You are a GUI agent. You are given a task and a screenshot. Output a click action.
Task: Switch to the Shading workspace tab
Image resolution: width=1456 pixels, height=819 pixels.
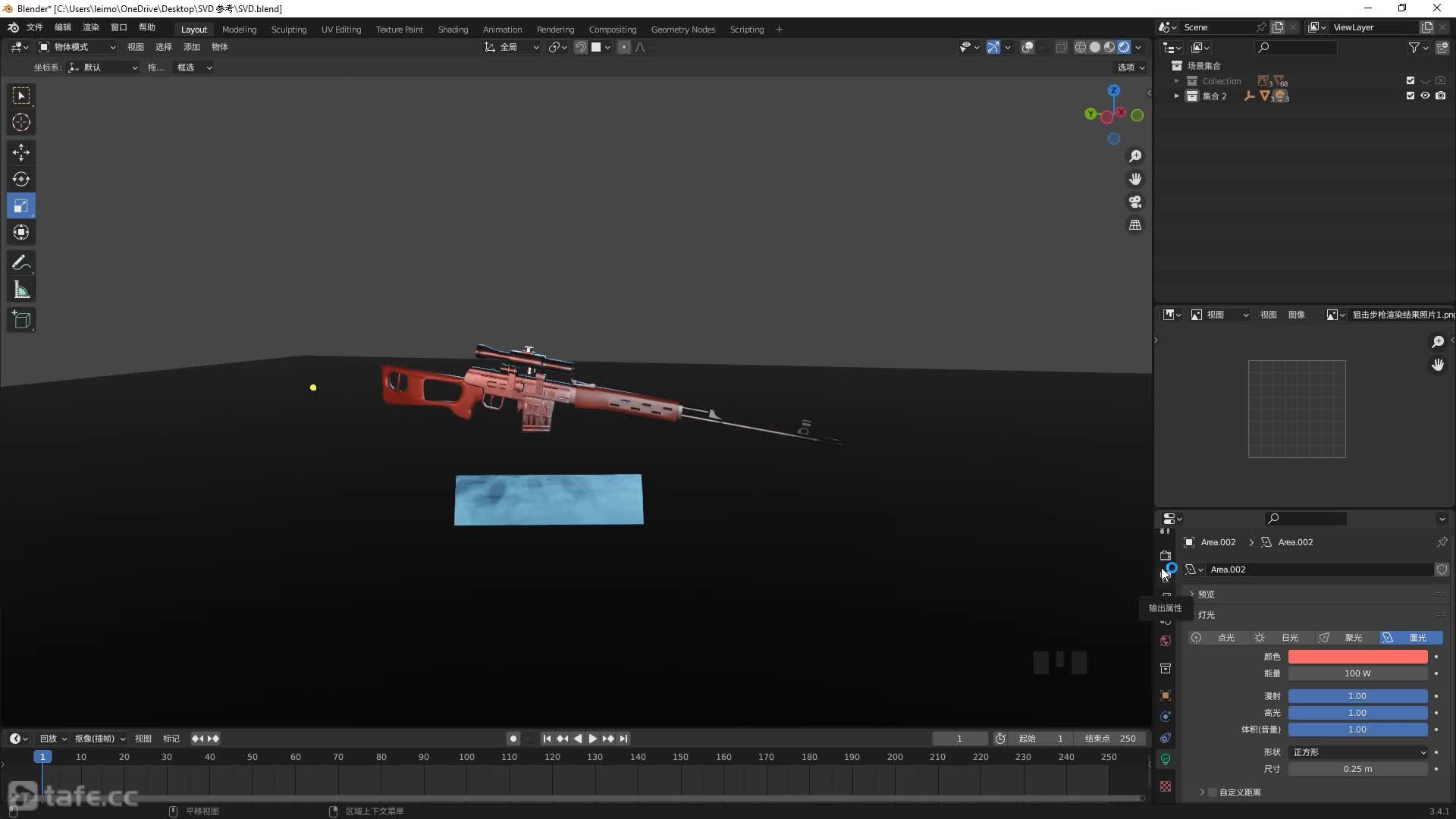point(453,30)
